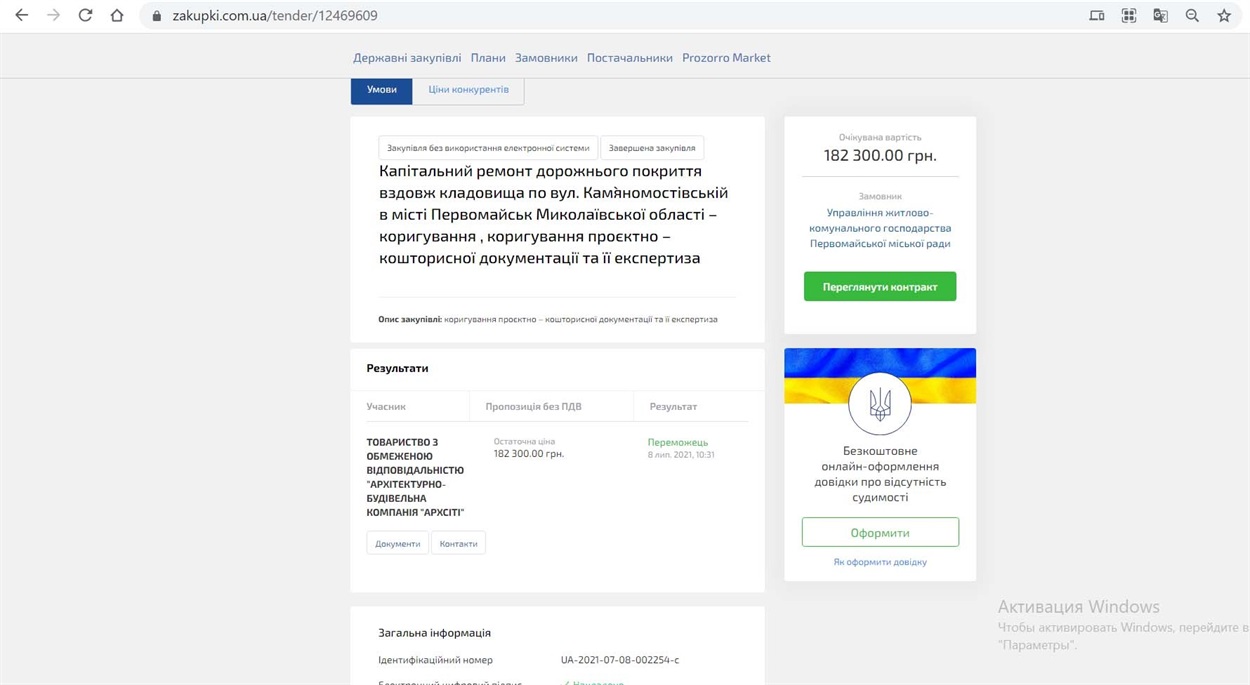Open customer link Управління житлово-комунального господарства
This screenshot has width=1250, height=685.
pyautogui.click(x=880, y=228)
